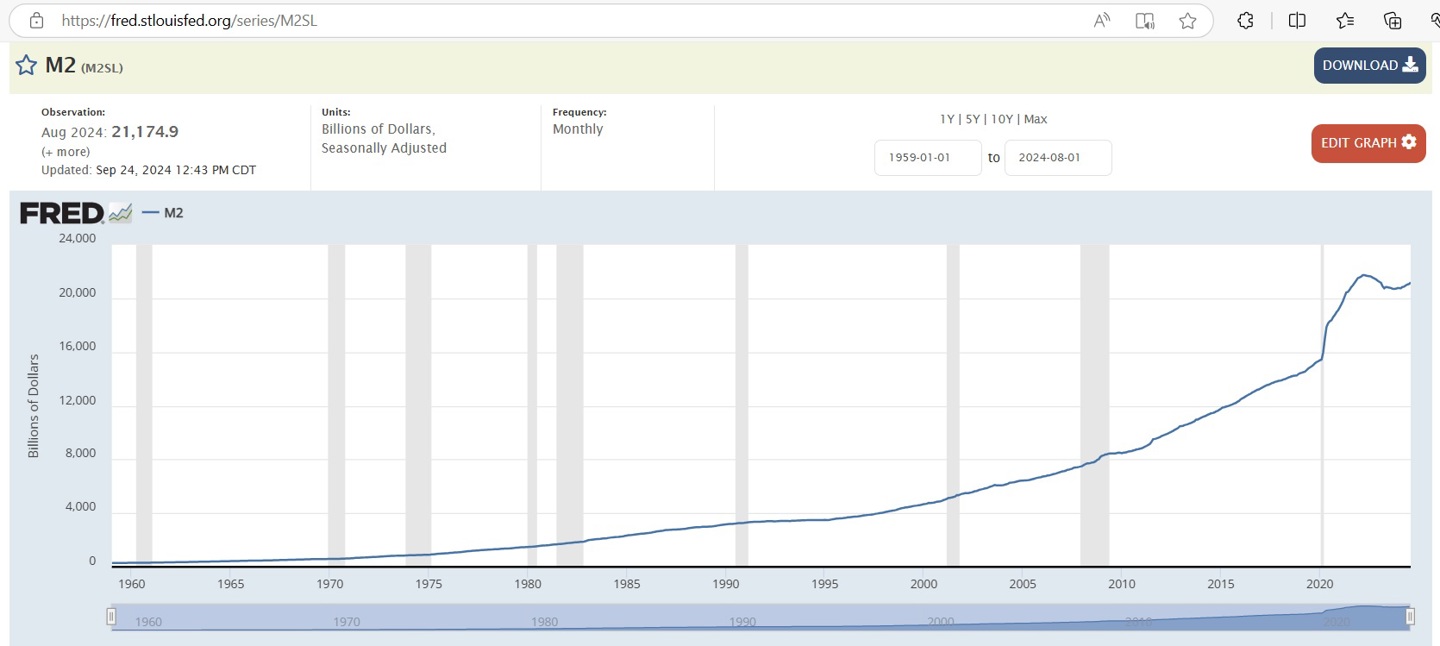1440x646 pixels.
Task: Add page to favorites with star icon
Action: point(1188,20)
